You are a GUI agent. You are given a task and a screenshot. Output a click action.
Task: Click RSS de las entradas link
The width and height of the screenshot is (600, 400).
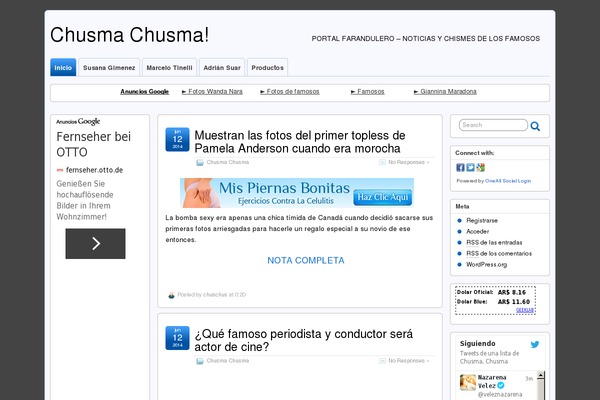click(494, 243)
